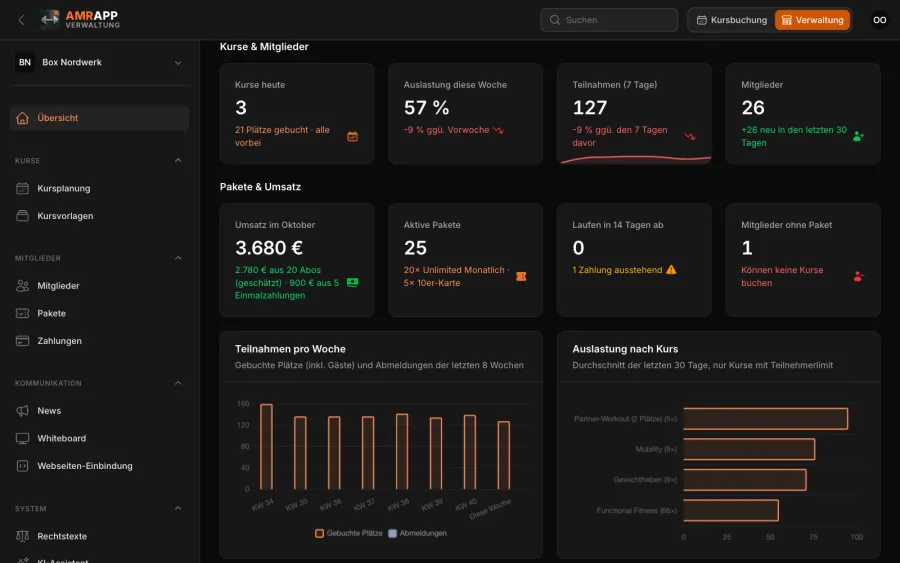Click the News megaphone icon
900x563 pixels.
(x=22, y=411)
